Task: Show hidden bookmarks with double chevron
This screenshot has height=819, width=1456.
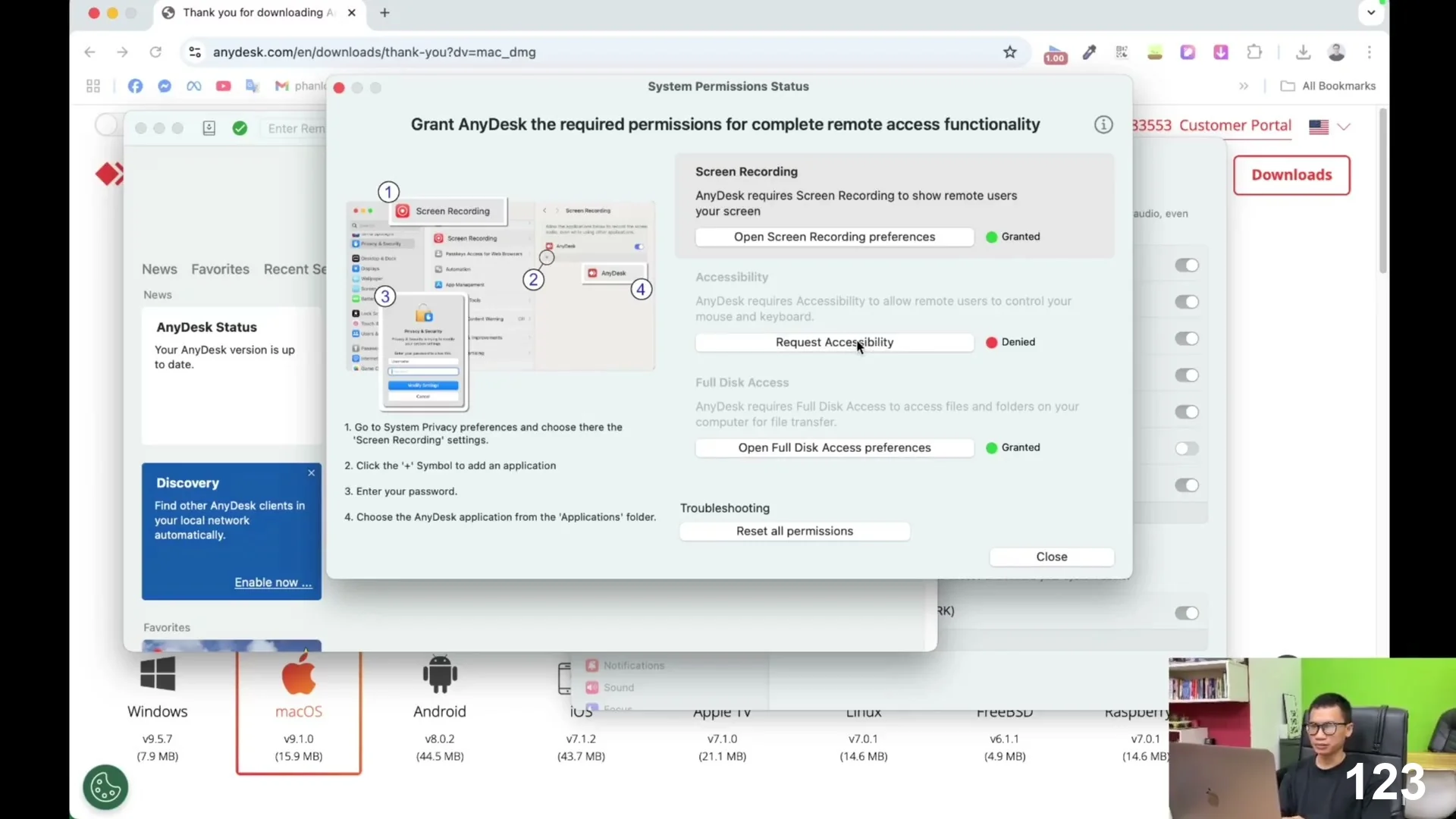Action: pos(1244,86)
